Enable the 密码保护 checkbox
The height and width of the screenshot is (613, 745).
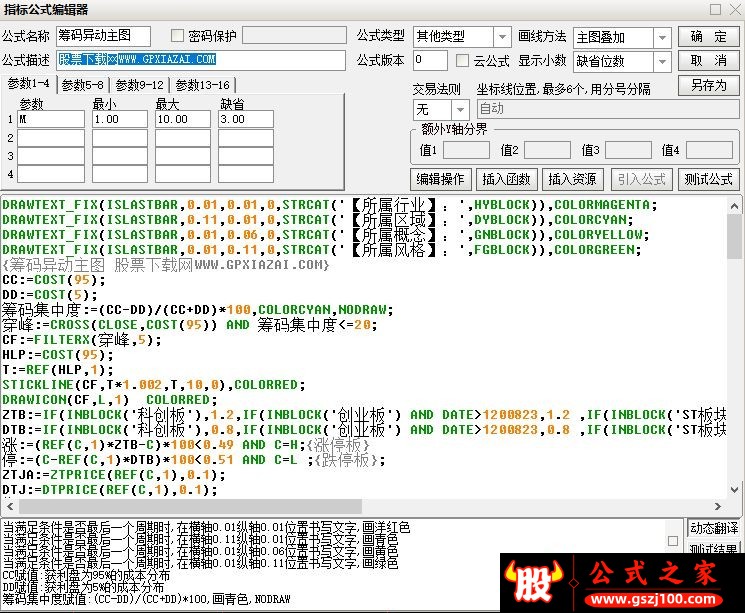(178, 37)
